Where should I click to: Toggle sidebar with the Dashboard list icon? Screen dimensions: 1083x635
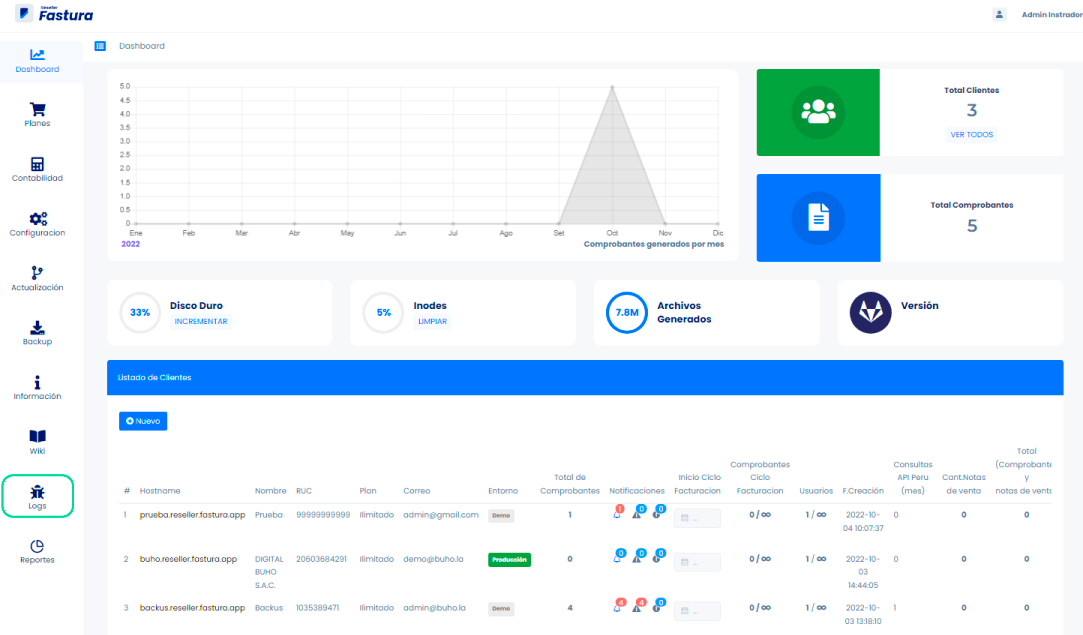pos(100,46)
